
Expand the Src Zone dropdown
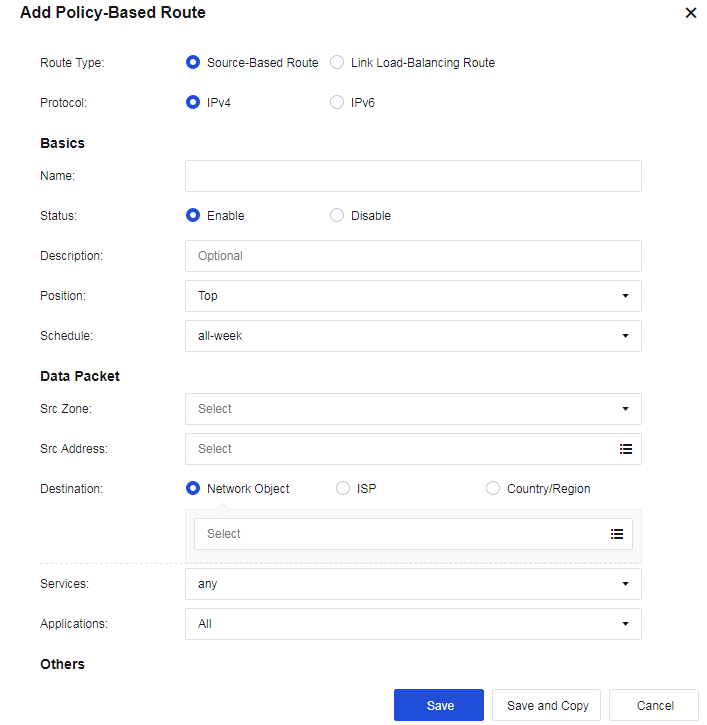pyautogui.click(x=413, y=409)
